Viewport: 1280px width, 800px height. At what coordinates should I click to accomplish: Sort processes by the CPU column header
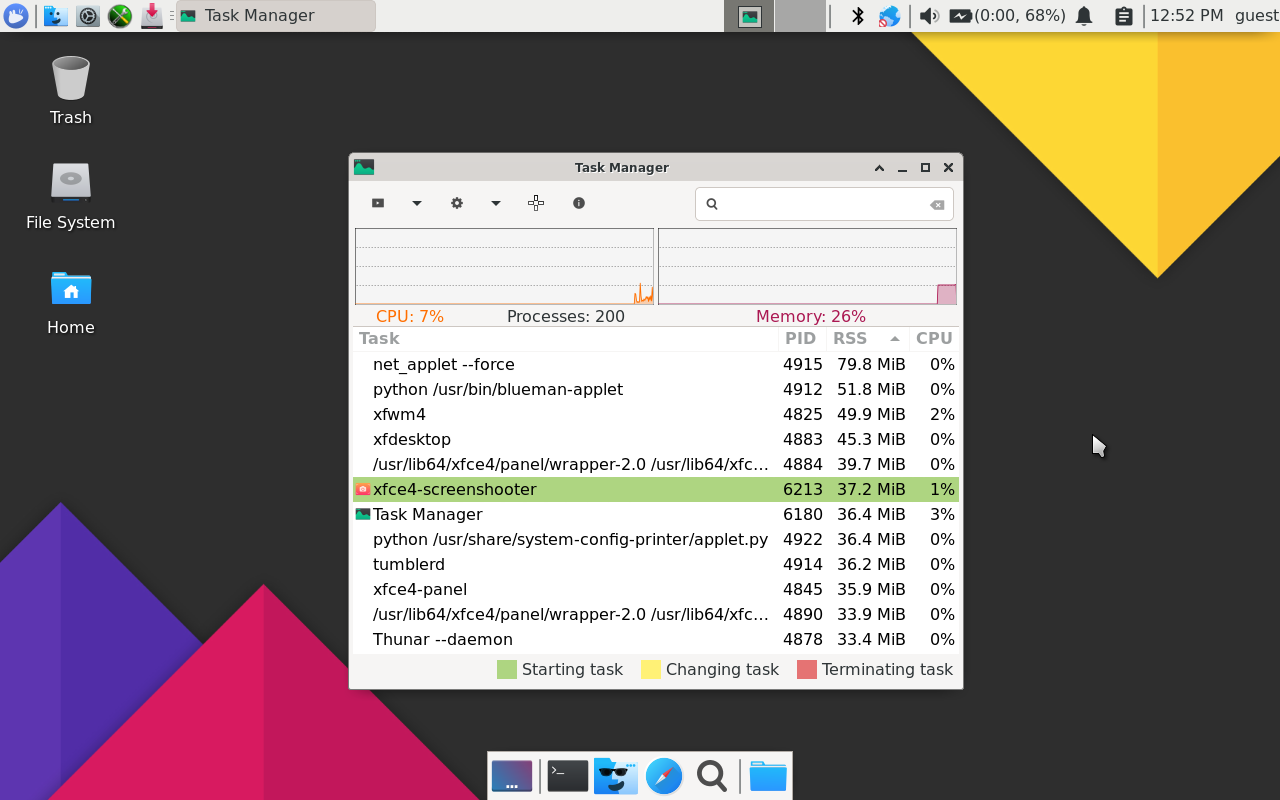tap(934, 339)
